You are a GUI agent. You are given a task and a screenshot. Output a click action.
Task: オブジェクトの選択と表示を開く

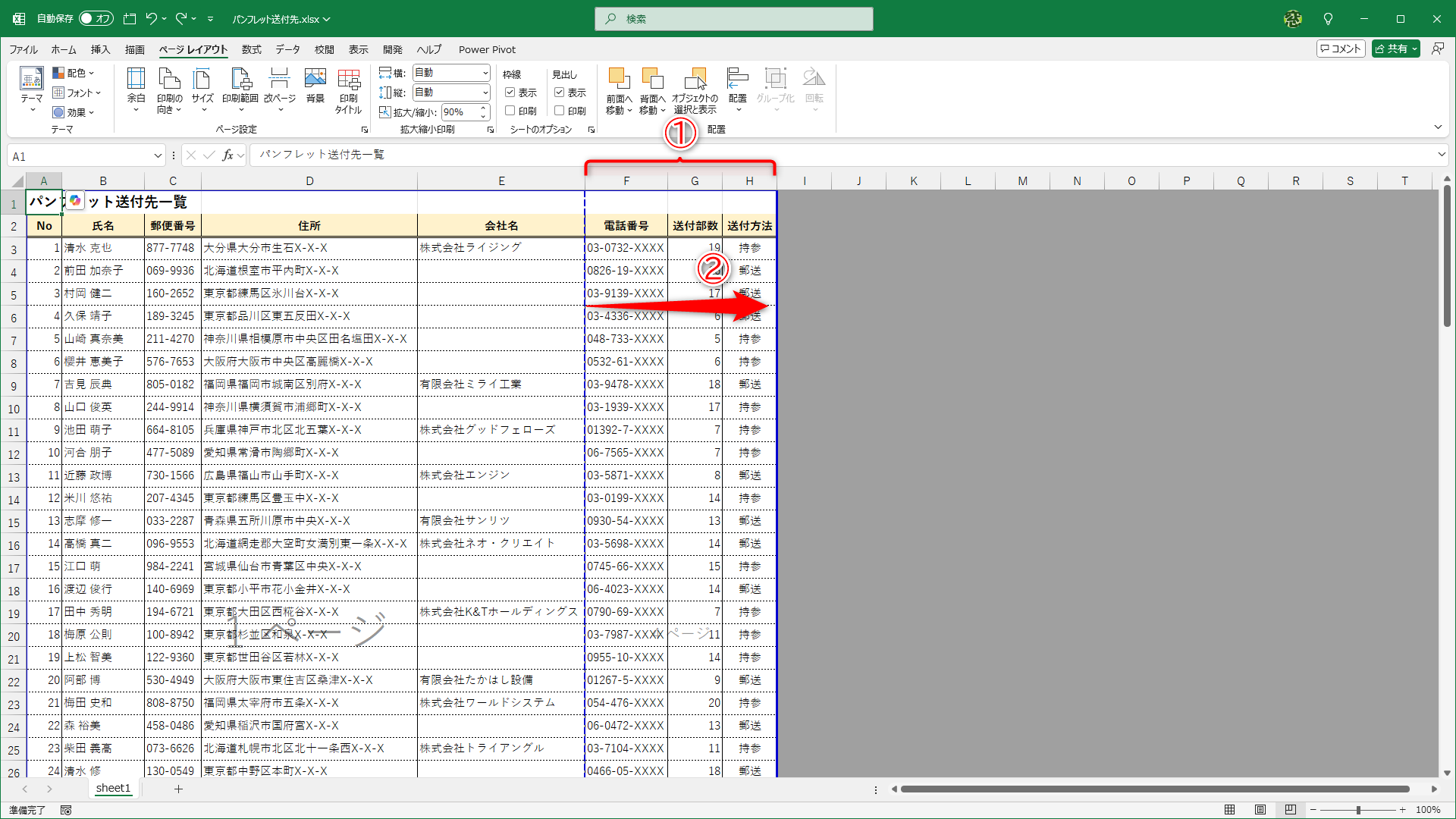[x=695, y=87]
